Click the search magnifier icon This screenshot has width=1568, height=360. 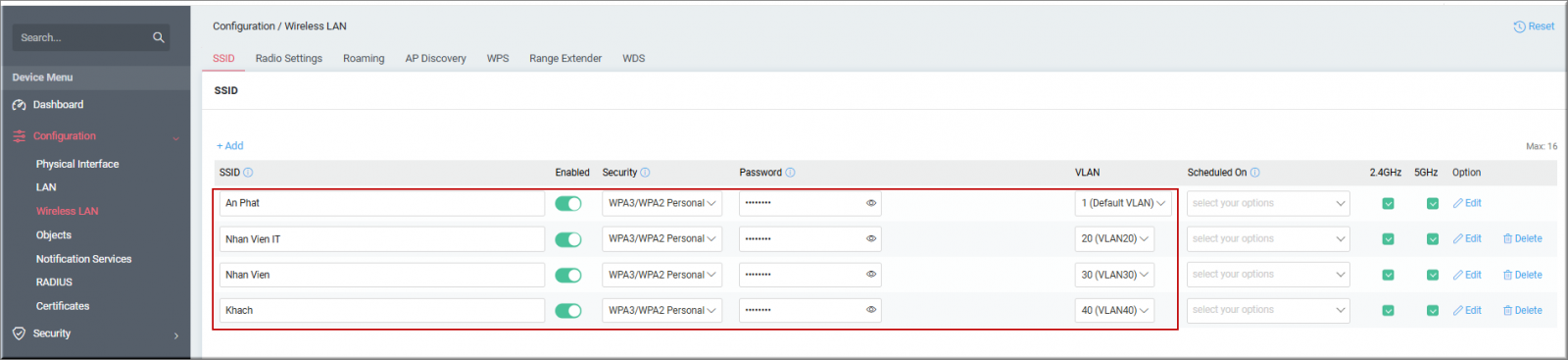(x=159, y=37)
